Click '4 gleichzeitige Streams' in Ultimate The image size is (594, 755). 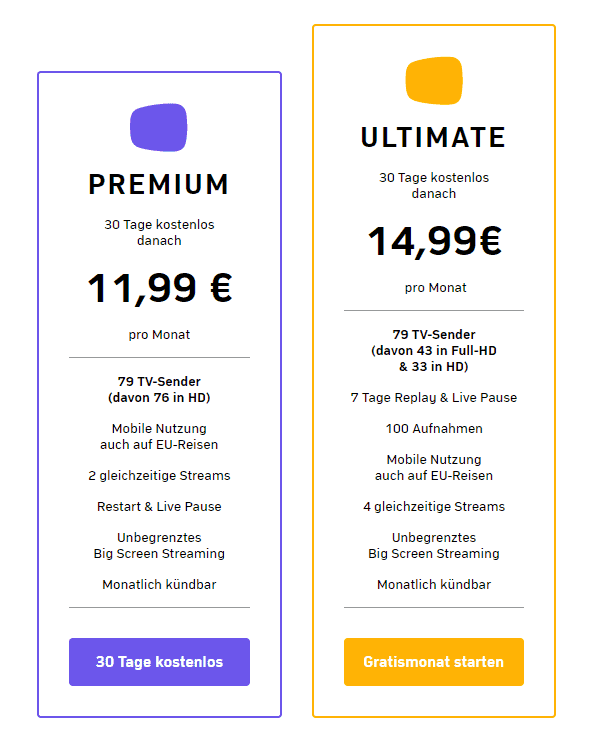coord(434,507)
